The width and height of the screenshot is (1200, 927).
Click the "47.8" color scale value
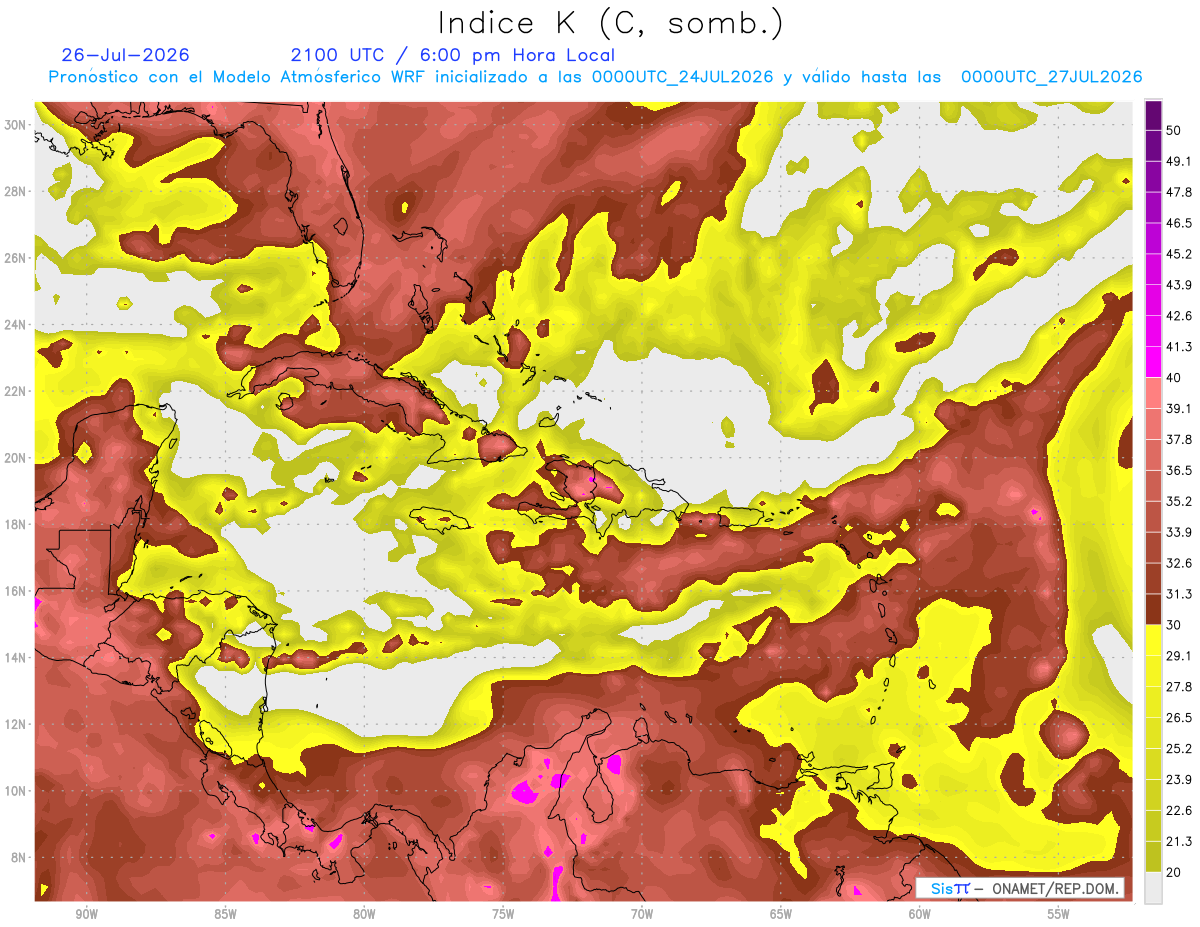1179,193
